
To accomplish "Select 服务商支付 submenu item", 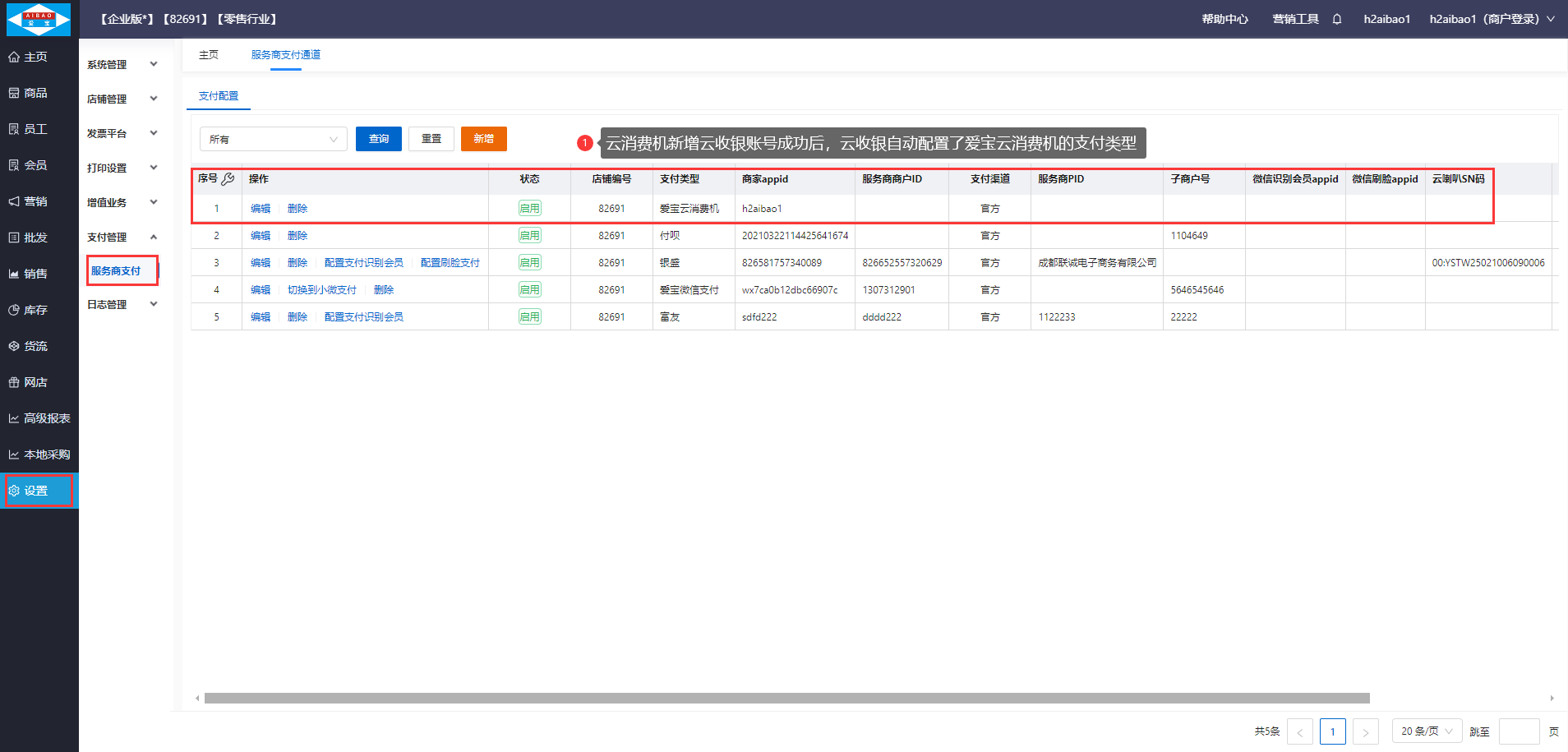I will pyautogui.click(x=116, y=270).
